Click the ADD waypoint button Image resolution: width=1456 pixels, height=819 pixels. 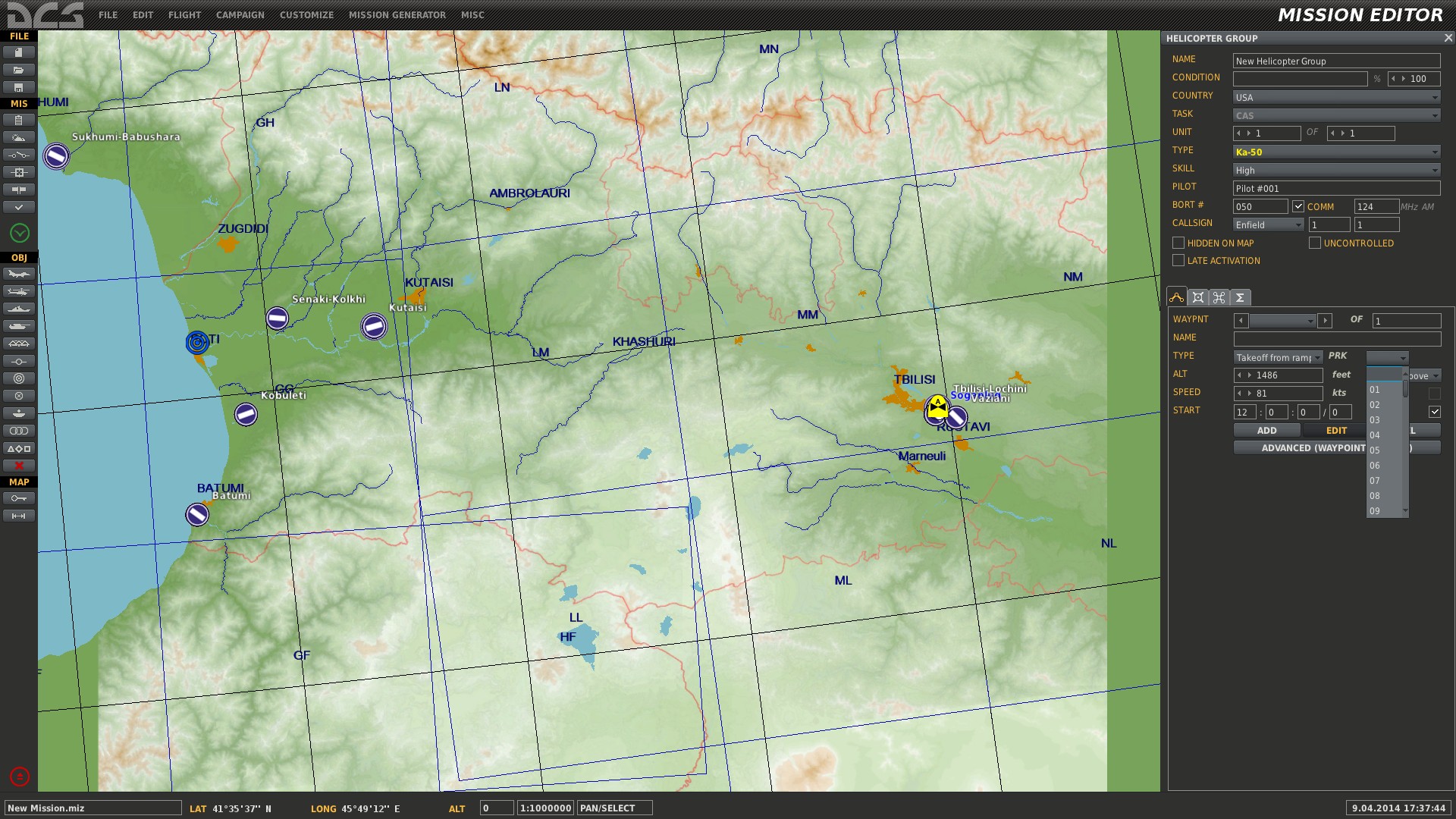1267,430
